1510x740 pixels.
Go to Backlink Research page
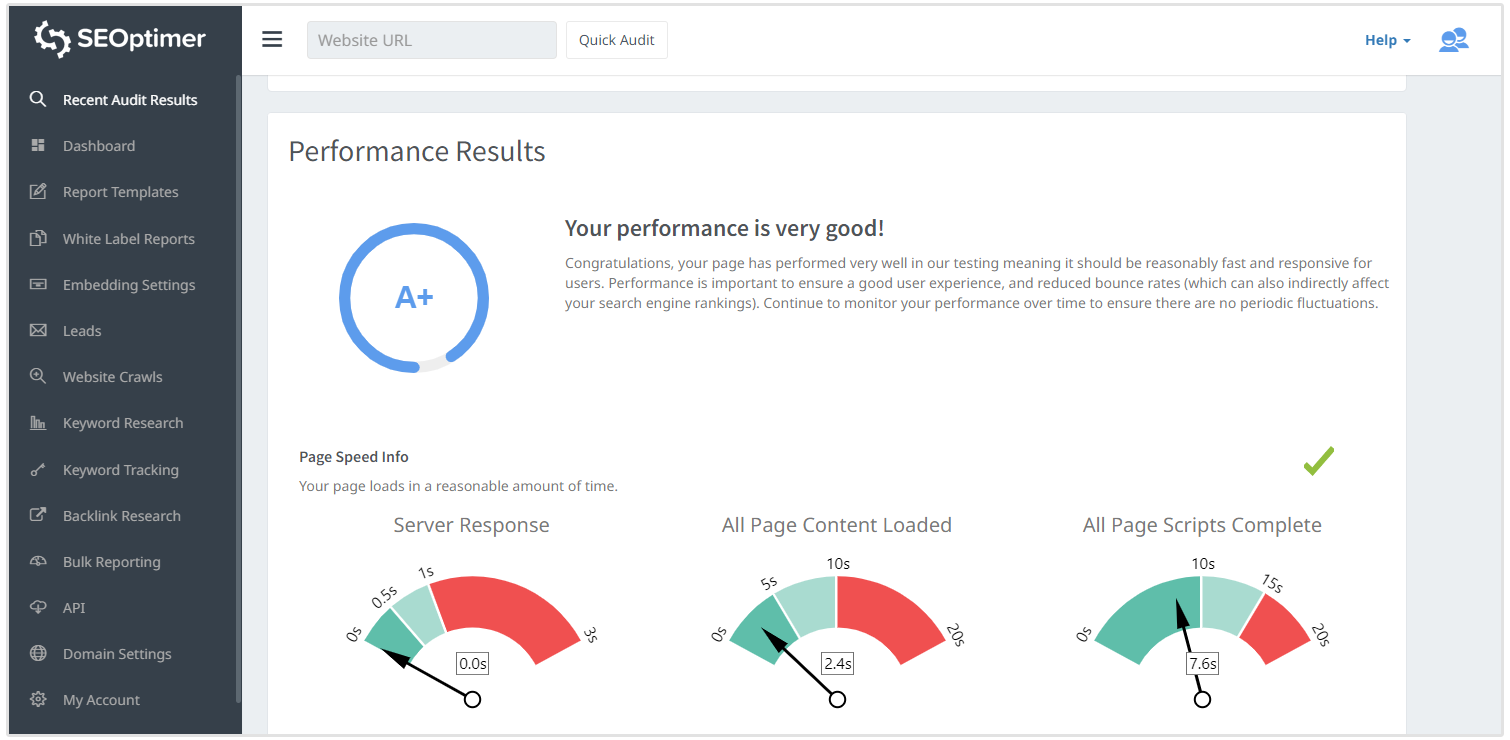pos(121,515)
